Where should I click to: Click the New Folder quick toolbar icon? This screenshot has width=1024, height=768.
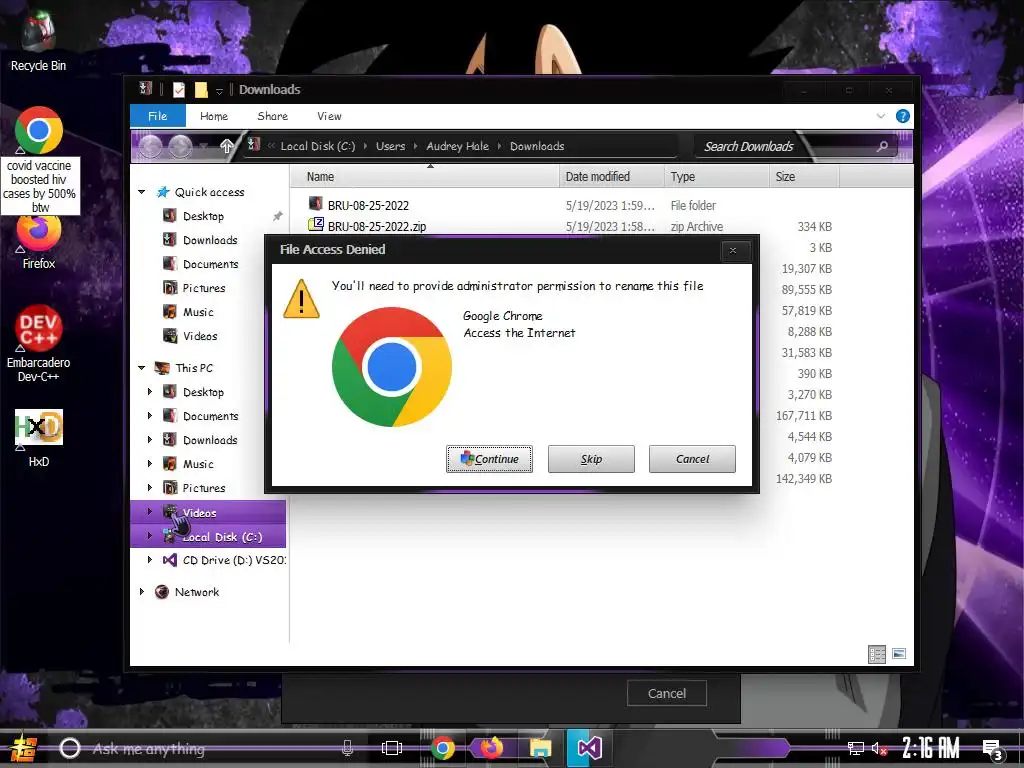click(x=201, y=89)
